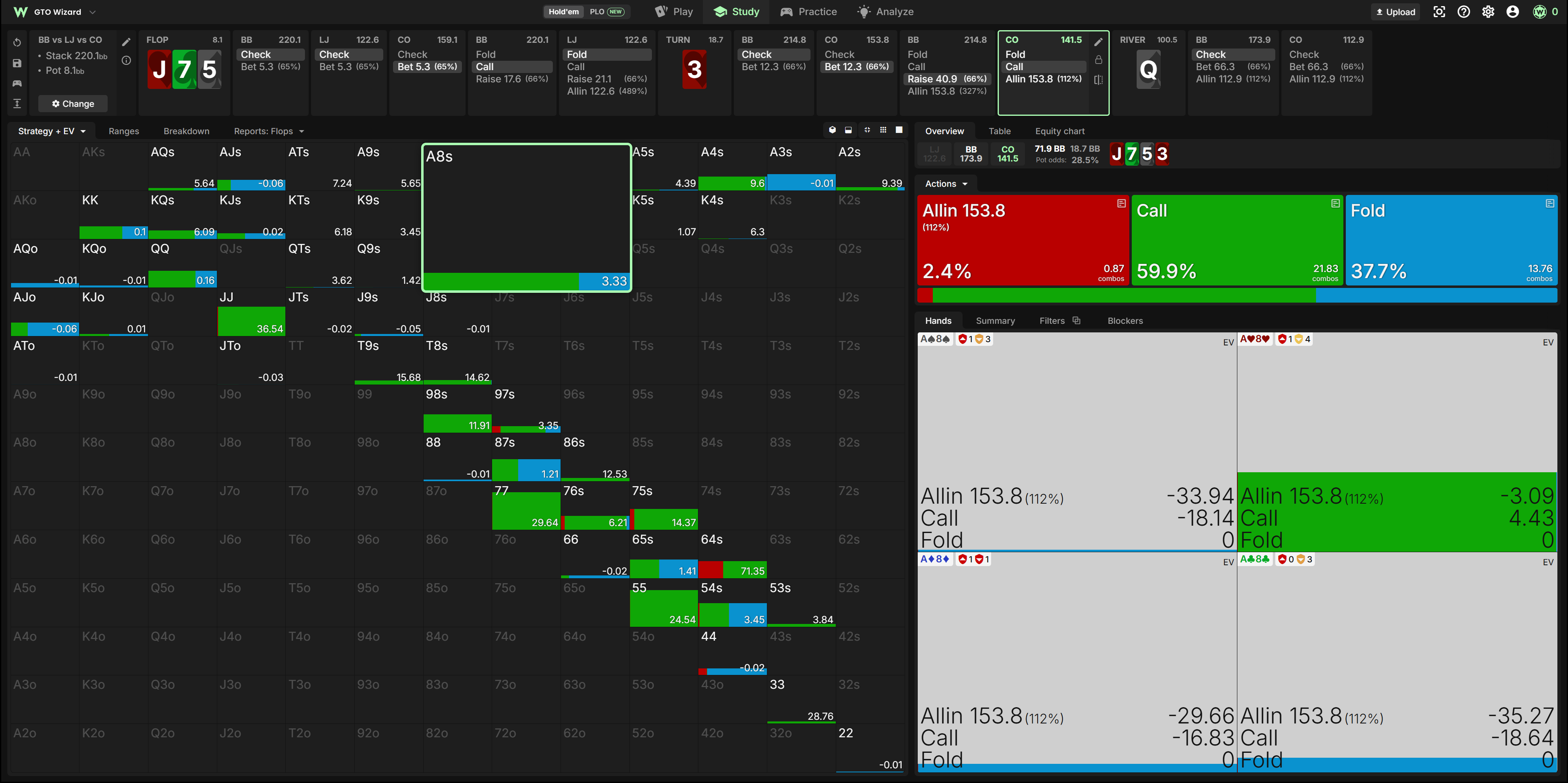The width and height of the screenshot is (1568, 783).
Task: Open the Reports: Flops dropdown
Action: click(x=268, y=131)
